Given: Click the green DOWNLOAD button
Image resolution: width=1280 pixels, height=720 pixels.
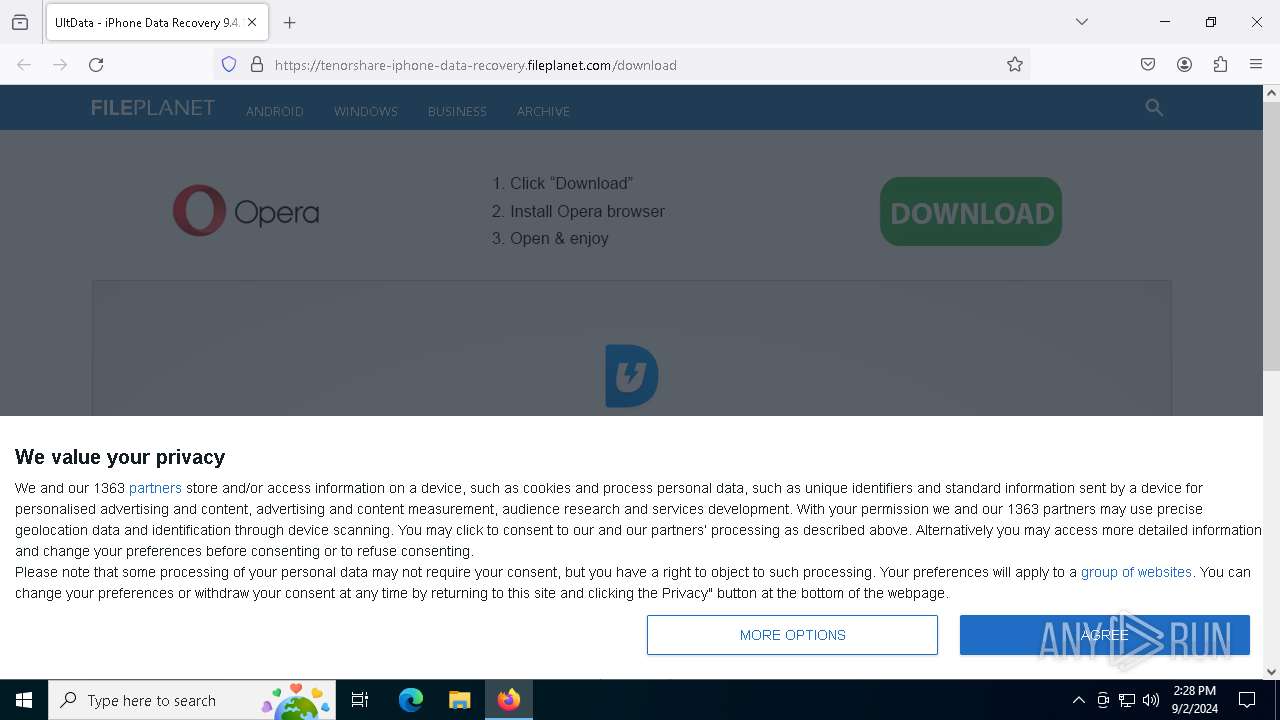Looking at the screenshot, I should (971, 212).
